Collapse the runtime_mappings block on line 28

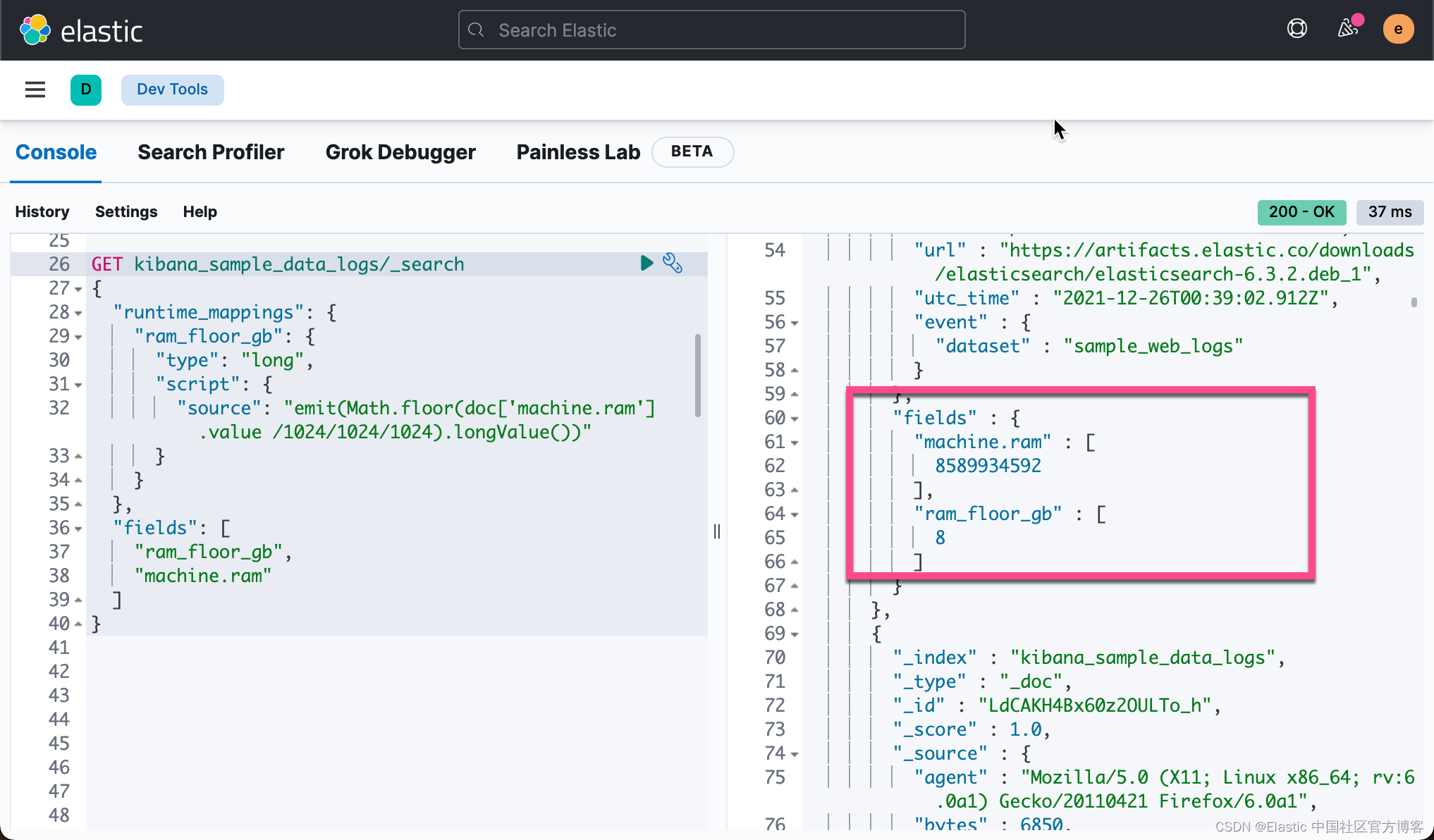[78, 312]
